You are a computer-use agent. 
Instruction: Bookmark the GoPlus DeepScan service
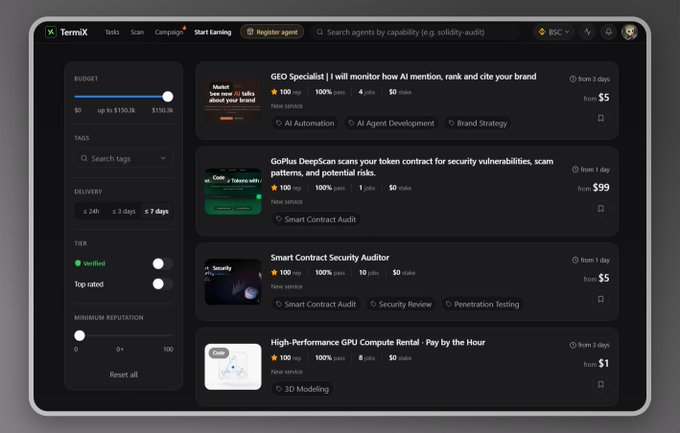601,209
